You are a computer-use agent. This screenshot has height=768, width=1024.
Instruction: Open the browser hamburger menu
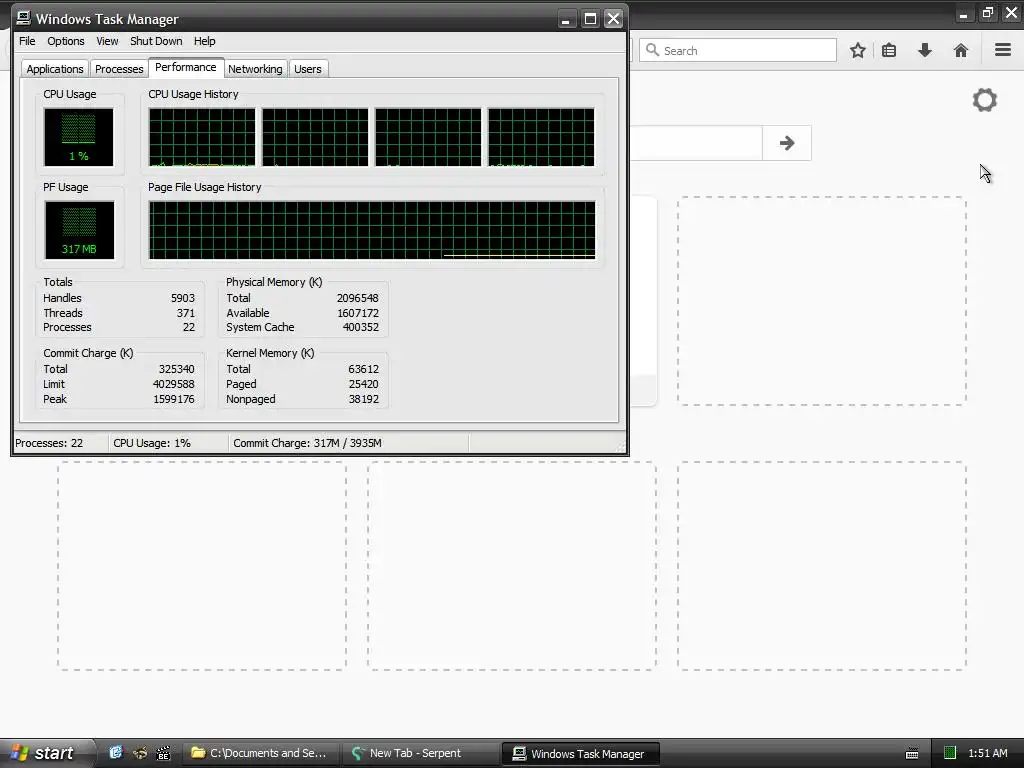[x=1003, y=50]
